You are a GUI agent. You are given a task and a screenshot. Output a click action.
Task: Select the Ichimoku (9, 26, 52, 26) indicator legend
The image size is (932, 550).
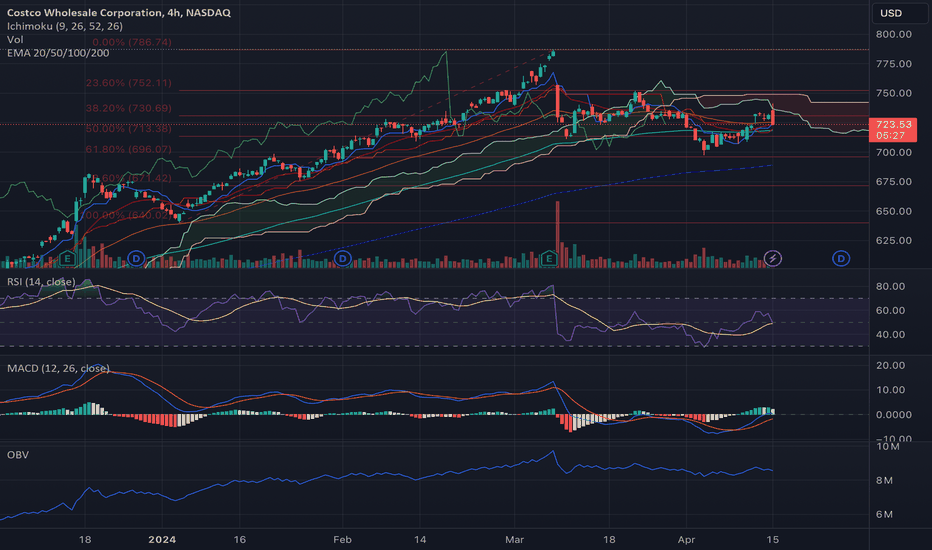pos(65,26)
